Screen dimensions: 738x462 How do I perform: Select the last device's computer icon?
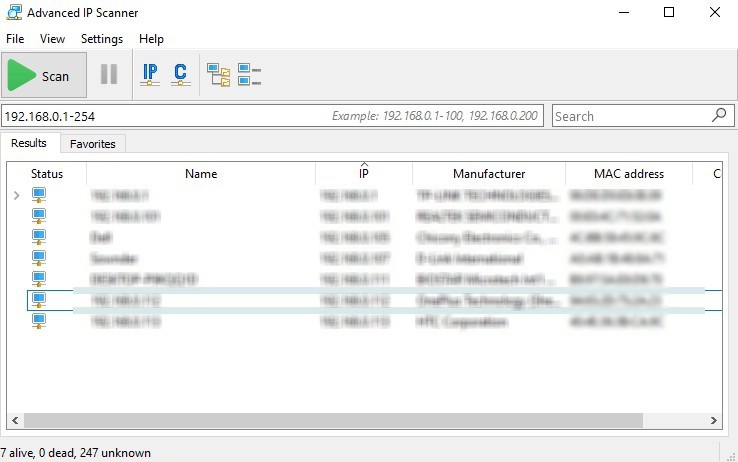pos(39,321)
